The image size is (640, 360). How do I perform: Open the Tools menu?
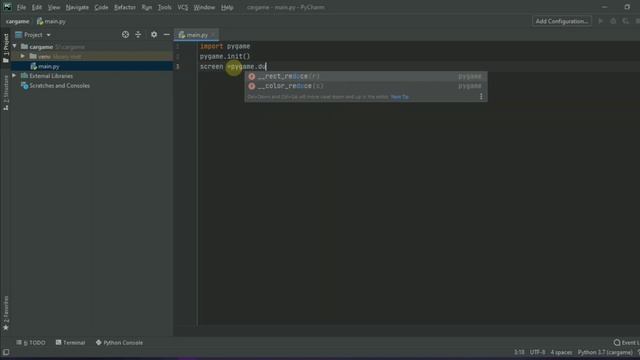164,7
